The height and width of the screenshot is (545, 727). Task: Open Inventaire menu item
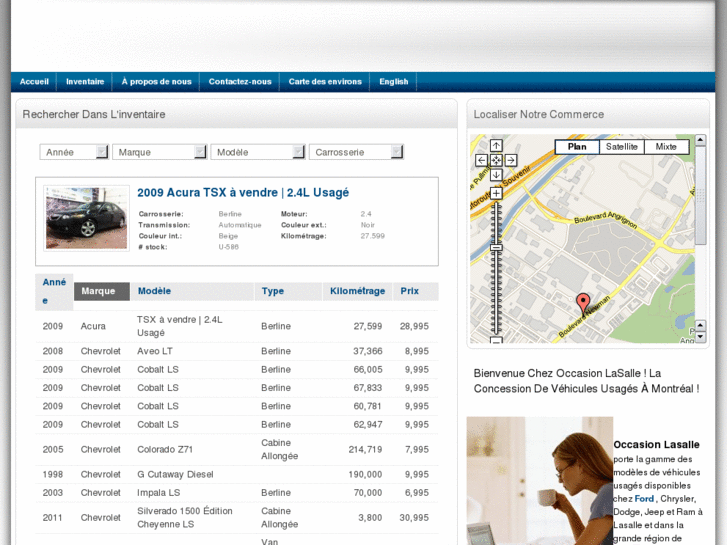[85, 82]
